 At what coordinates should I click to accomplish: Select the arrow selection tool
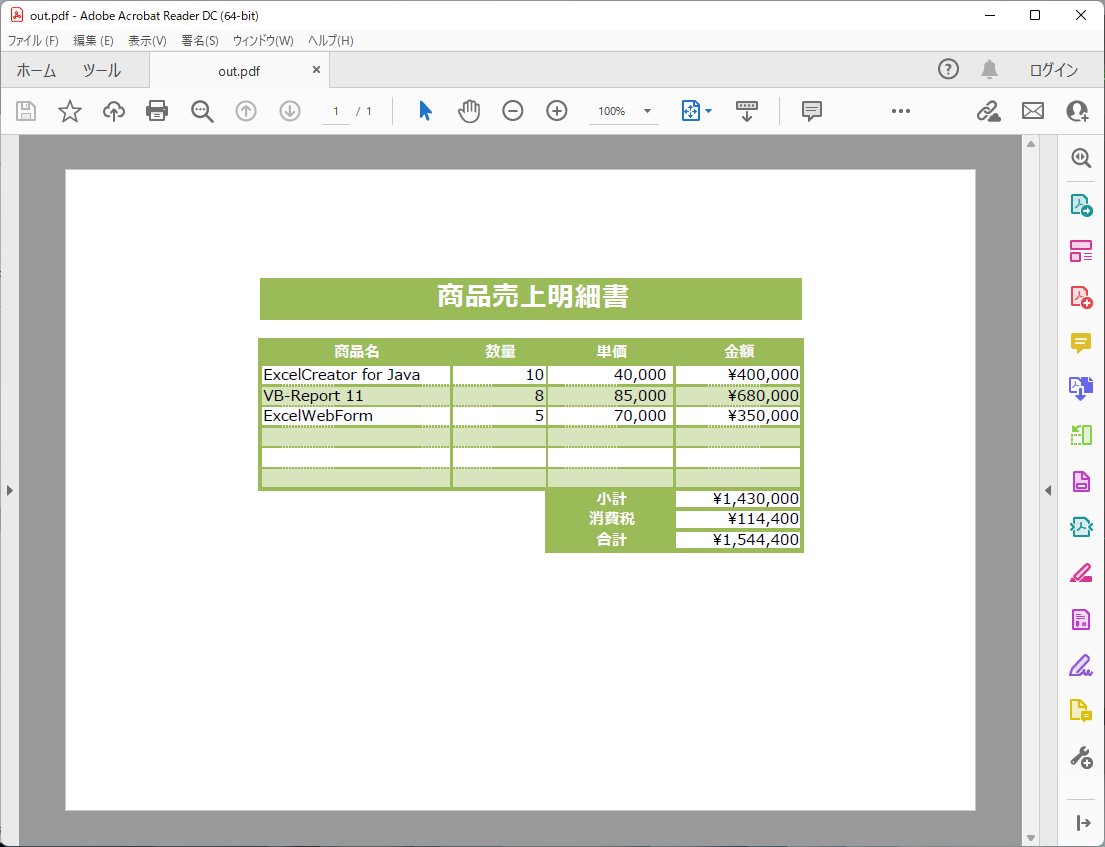[x=425, y=111]
